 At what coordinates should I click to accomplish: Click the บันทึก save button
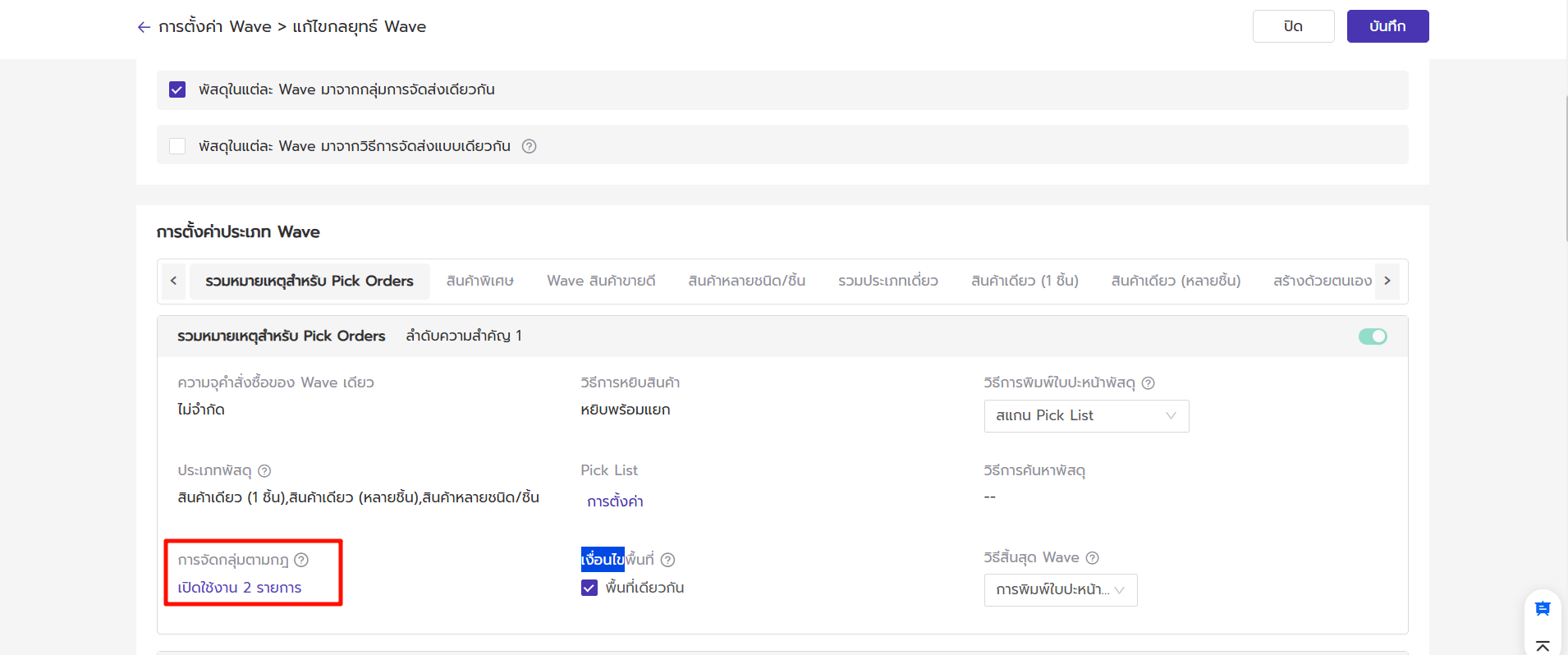click(1387, 26)
